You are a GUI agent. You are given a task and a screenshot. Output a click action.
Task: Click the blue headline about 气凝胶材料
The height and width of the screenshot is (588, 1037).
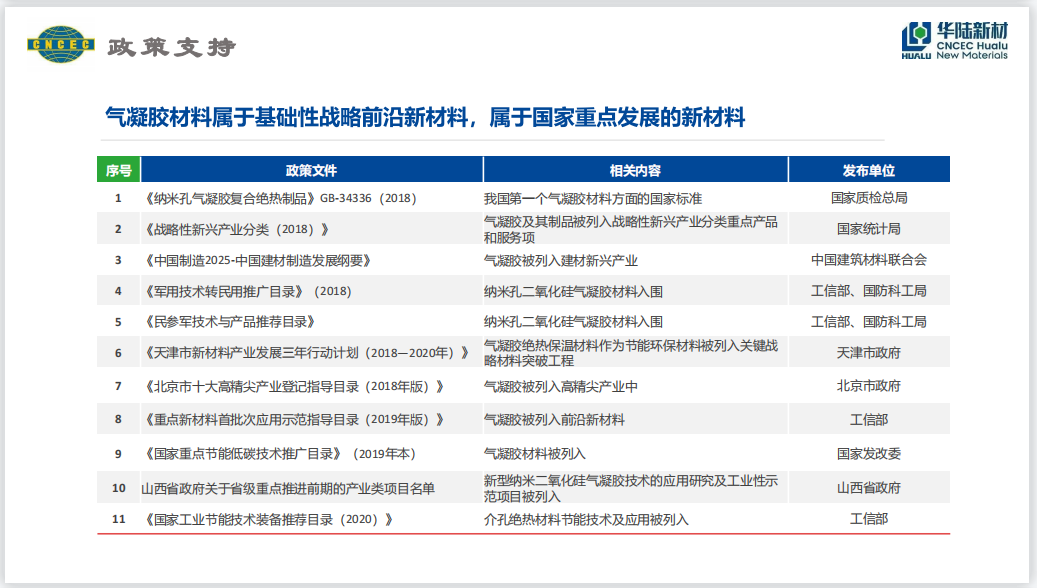[x=425, y=118]
